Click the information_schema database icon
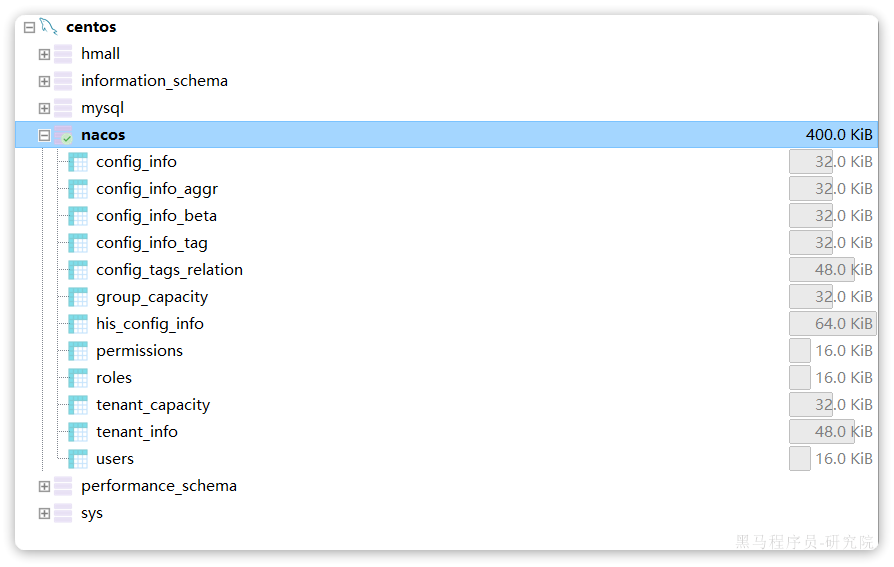The height and width of the screenshot is (567, 894). coord(63,81)
